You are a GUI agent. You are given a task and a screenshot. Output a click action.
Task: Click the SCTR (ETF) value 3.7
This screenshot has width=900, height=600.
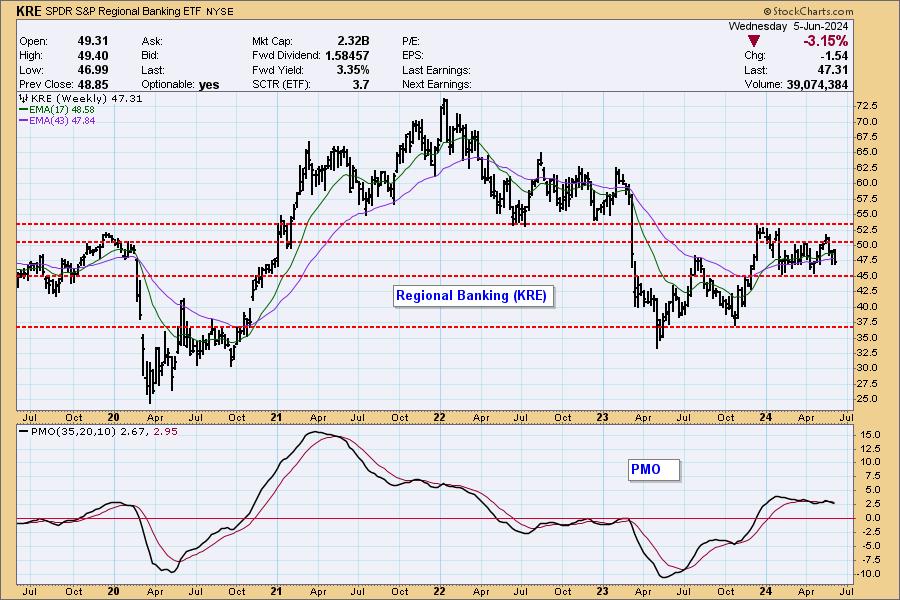click(x=360, y=84)
